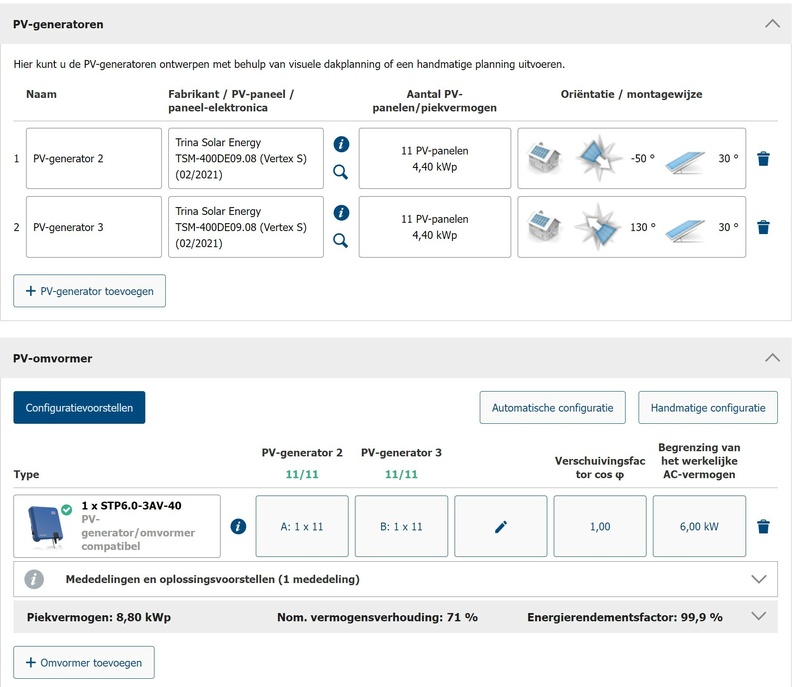Click PV-generator toevoegen button
800x687 pixels.
pyautogui.click(x=90, y=291)
